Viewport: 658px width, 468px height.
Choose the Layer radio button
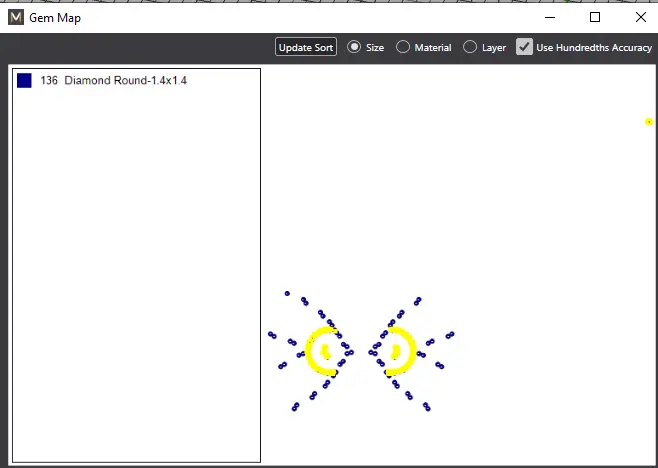coord(470,47)
